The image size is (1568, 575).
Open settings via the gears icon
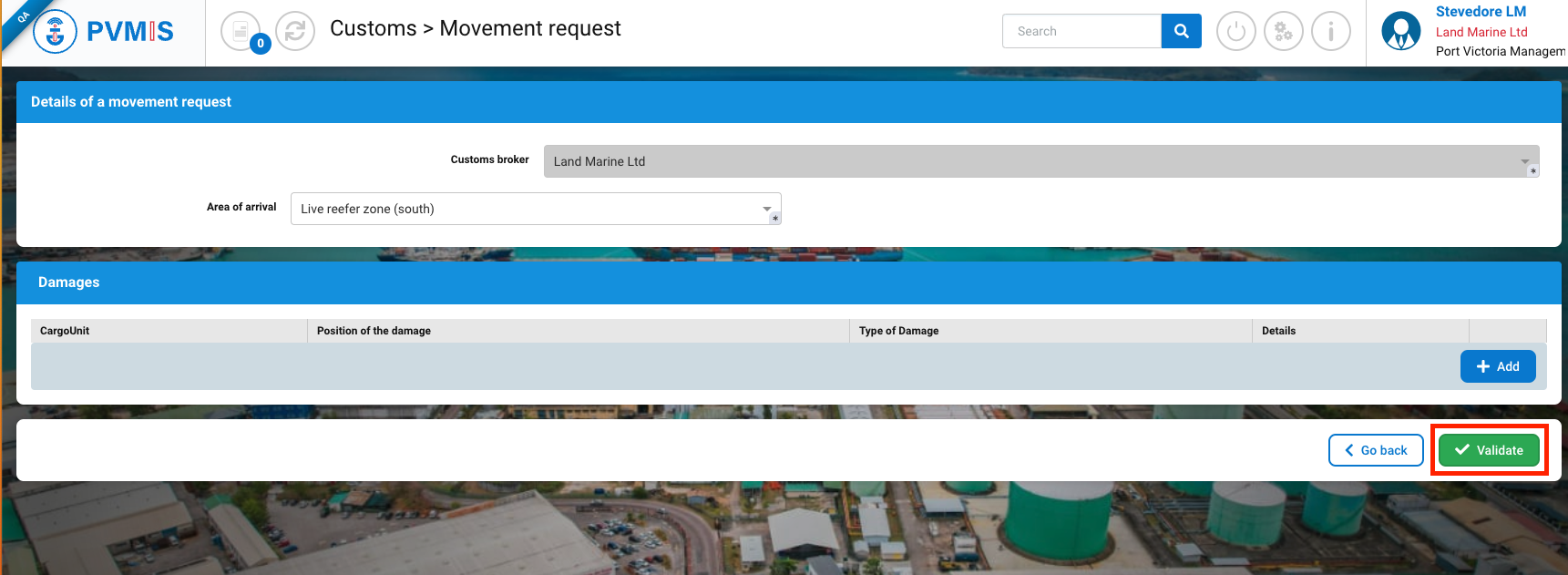pyautogui.click(x=1283, y=32)
